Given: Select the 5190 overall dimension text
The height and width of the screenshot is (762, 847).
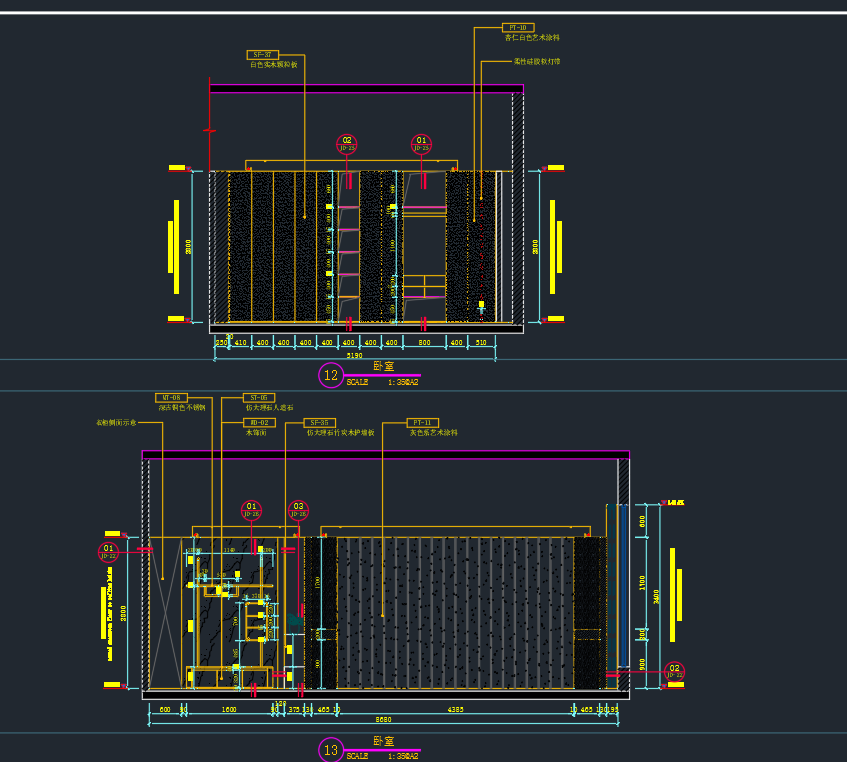Looking at the screenshot, I should (354, 355).
